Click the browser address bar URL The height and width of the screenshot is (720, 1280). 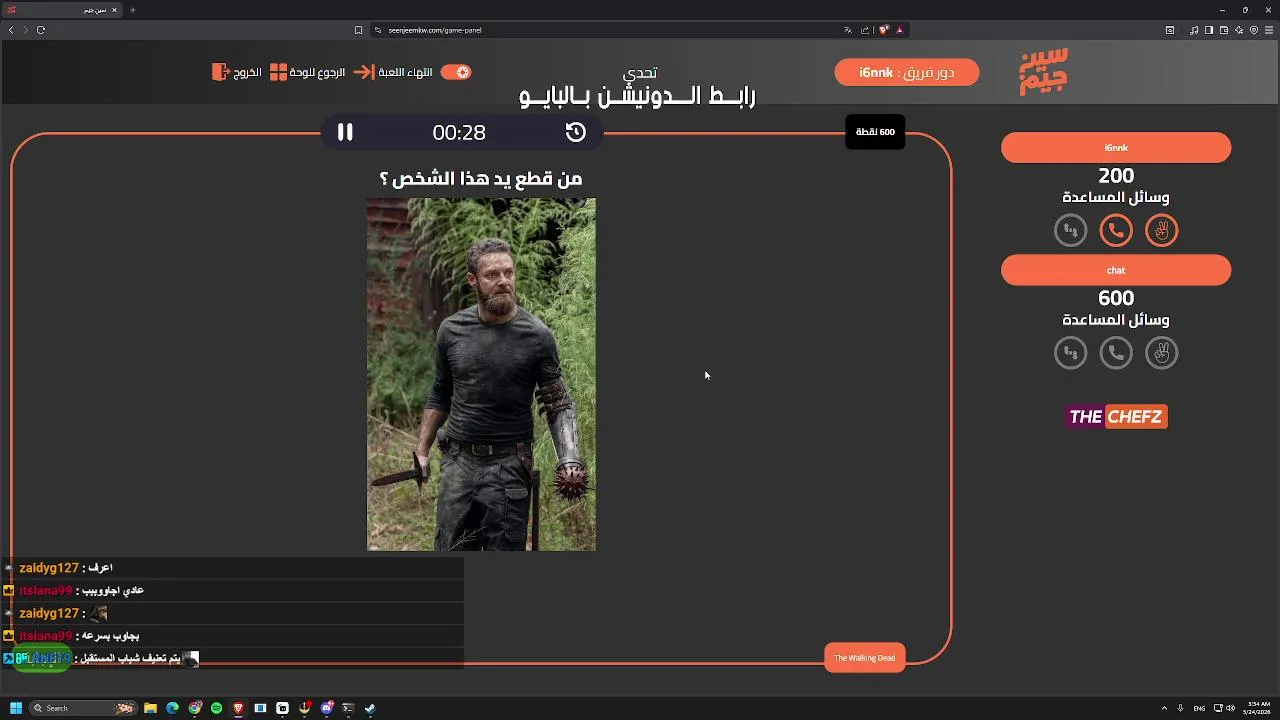(x=435, y=30)
